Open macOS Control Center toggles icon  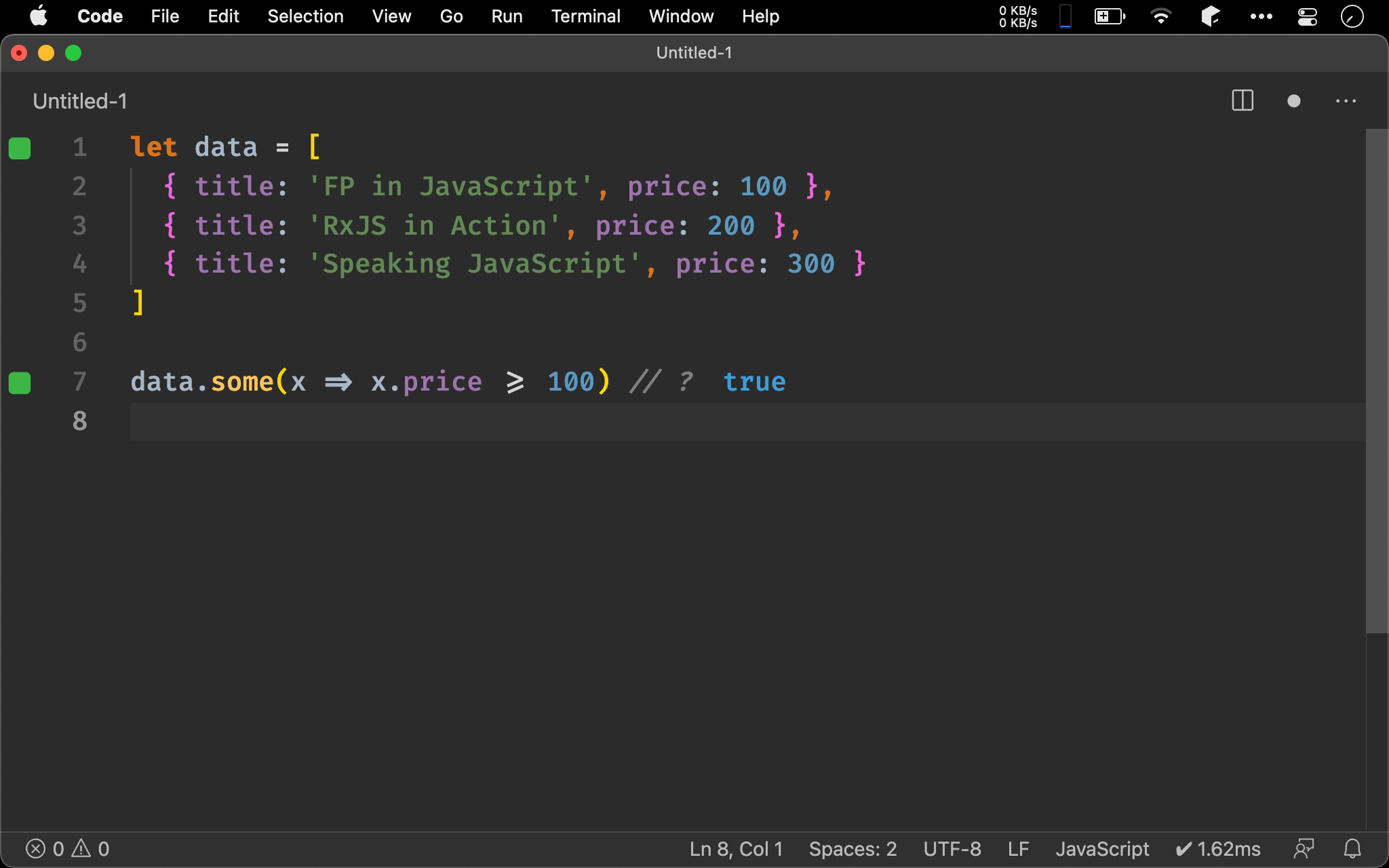click(x=1307, y=16)
